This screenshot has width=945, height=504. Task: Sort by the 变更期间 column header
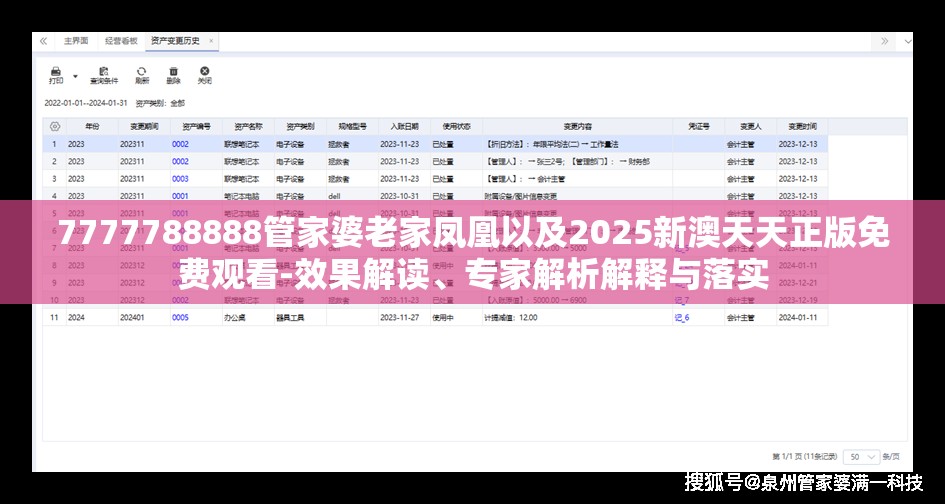tap(145, 127)
